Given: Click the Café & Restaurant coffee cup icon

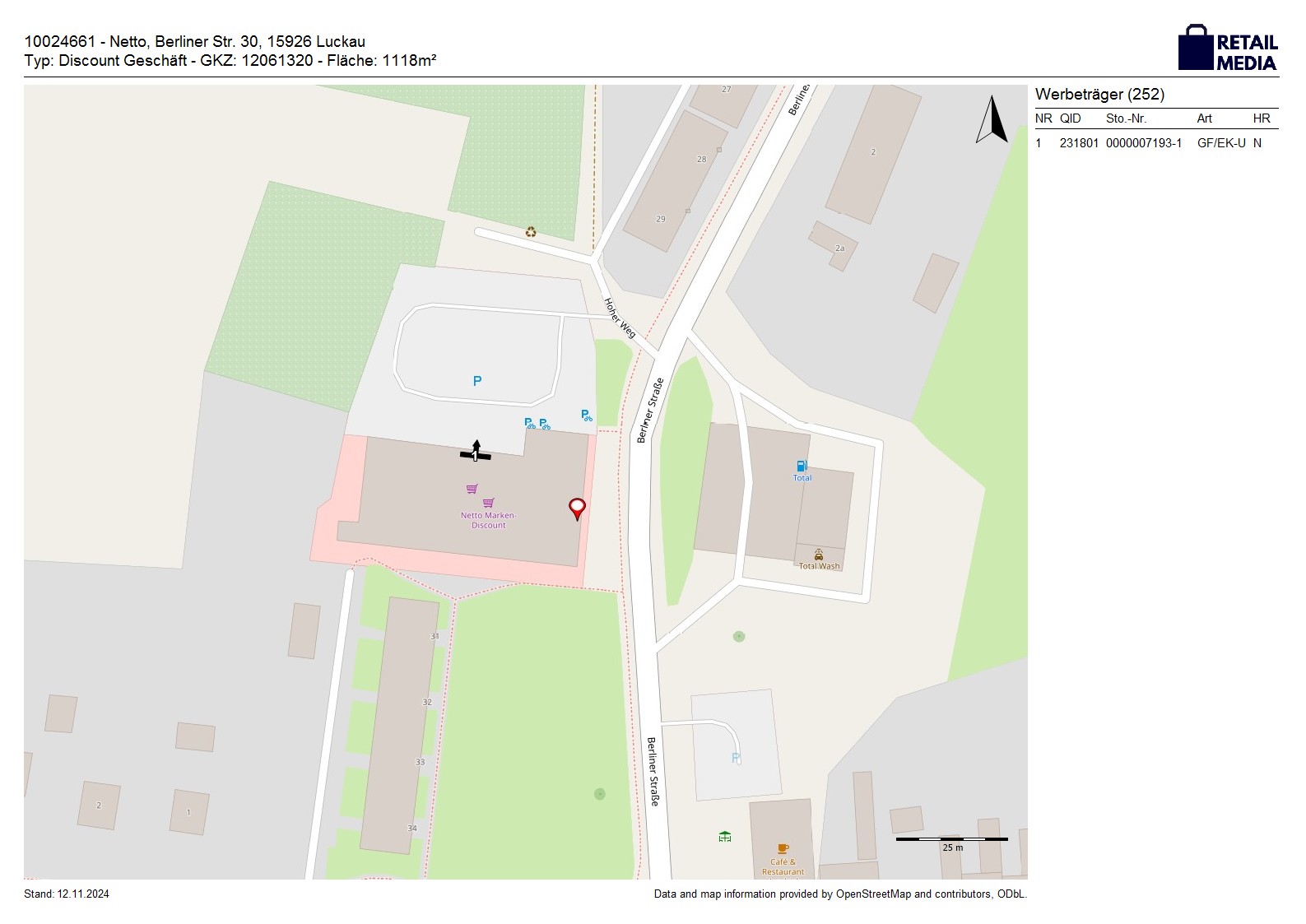Looking at the screenshot, I should tap(783, 848).
